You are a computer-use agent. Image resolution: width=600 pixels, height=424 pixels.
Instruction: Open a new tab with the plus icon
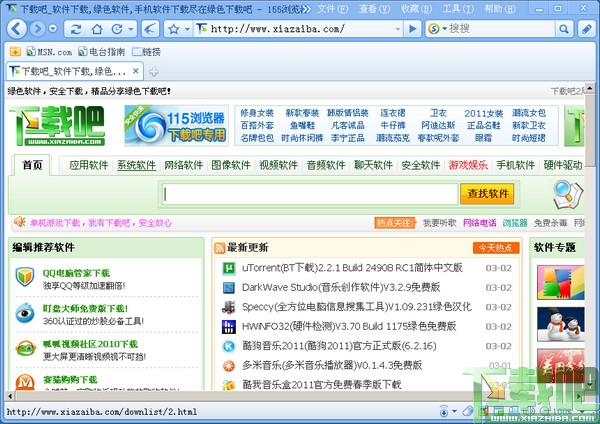pos(153,72)
